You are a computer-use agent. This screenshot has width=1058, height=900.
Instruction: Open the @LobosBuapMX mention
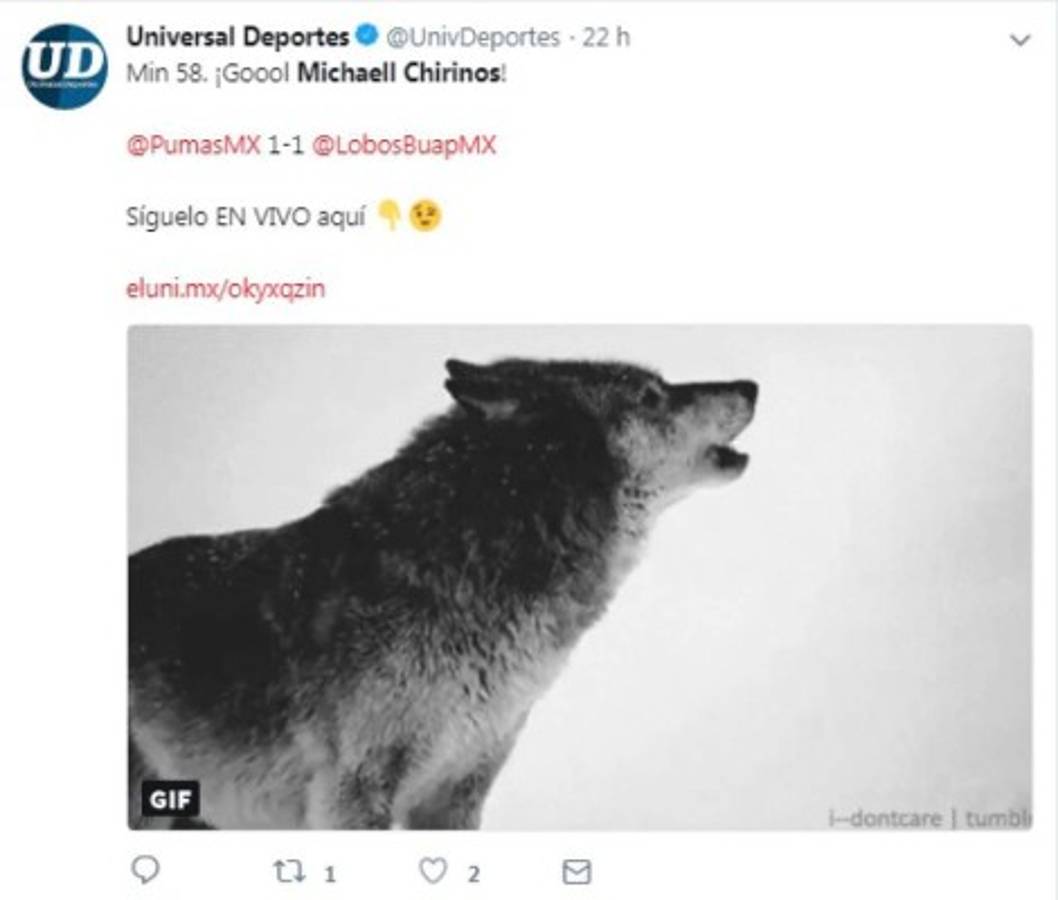click(x=404, y=145)
